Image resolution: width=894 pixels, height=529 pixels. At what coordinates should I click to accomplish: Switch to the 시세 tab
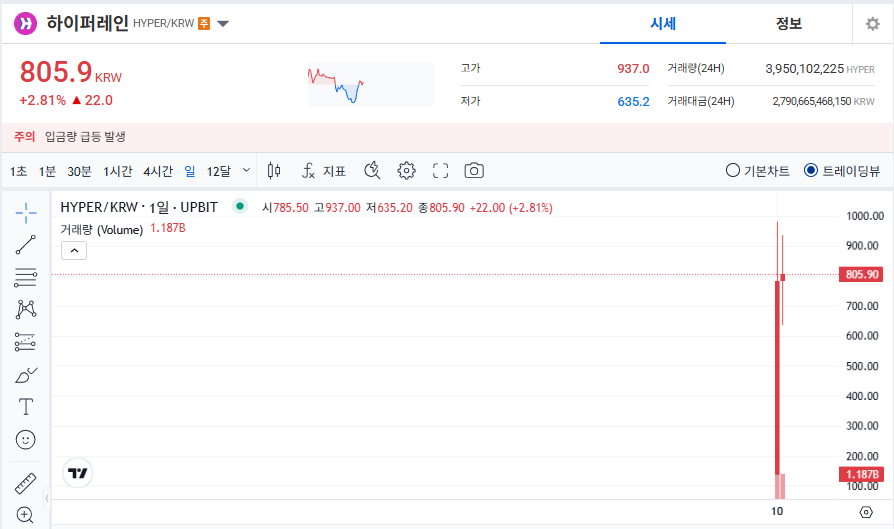click(663, 23)
